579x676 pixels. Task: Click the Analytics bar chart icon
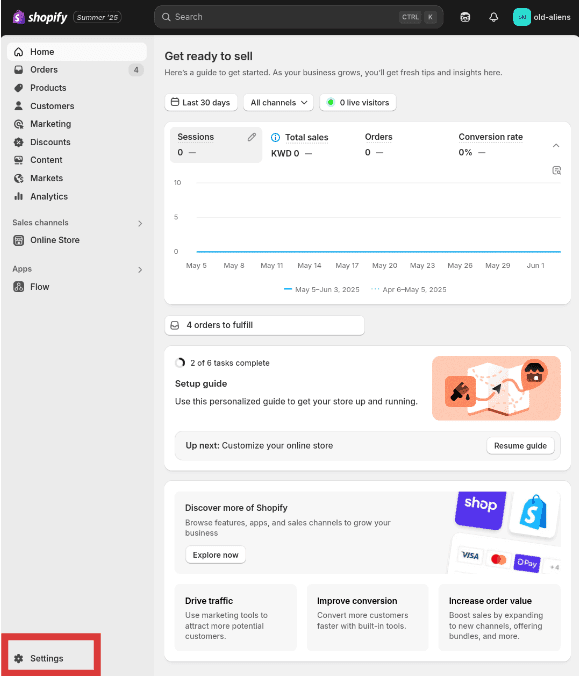coord(19,197)
